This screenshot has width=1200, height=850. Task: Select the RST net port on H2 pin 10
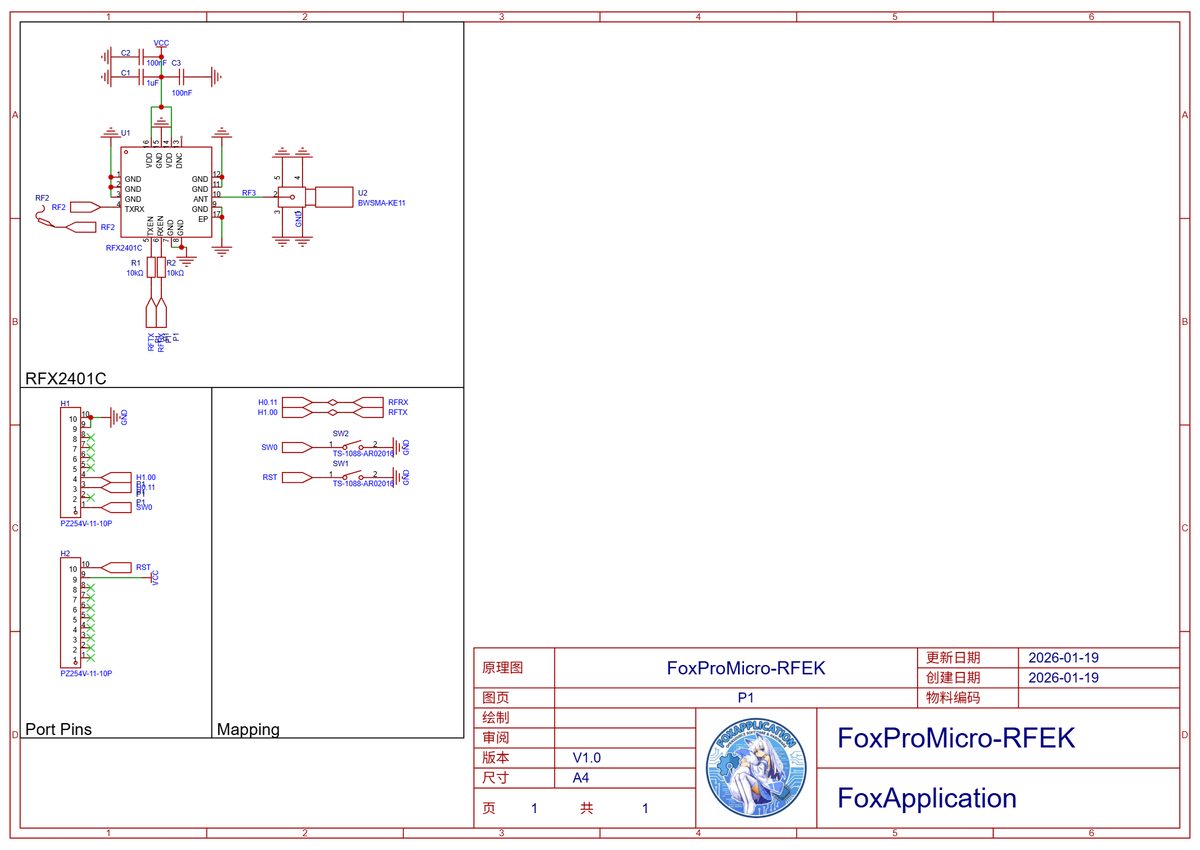pyautogui.click(x=116, y=567)
